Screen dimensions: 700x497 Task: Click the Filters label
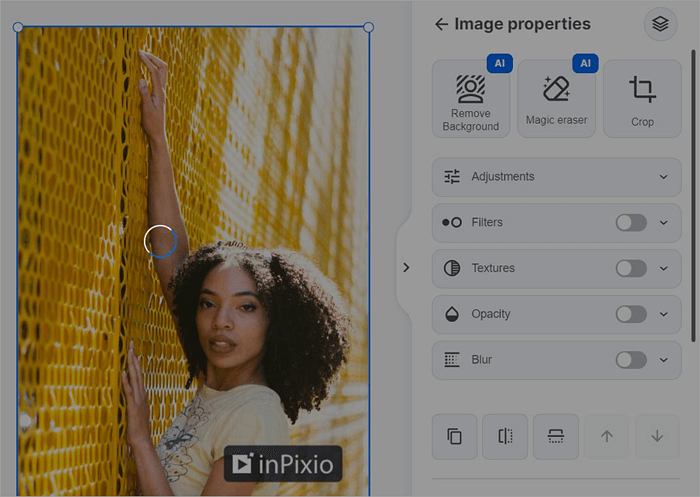[x=487, y=222]
